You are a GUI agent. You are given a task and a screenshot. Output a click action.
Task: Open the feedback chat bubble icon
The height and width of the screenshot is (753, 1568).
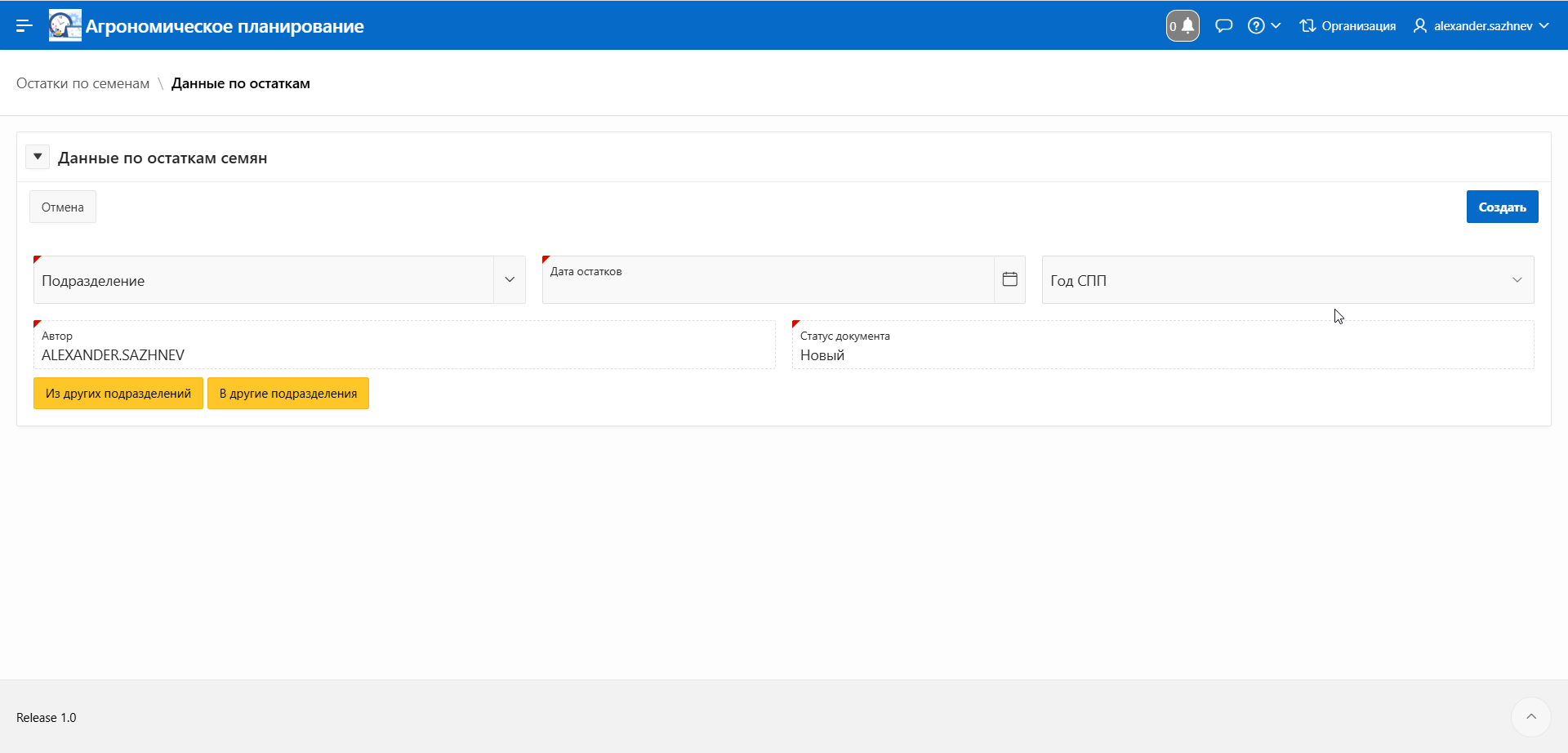[x=1223, y=26]
